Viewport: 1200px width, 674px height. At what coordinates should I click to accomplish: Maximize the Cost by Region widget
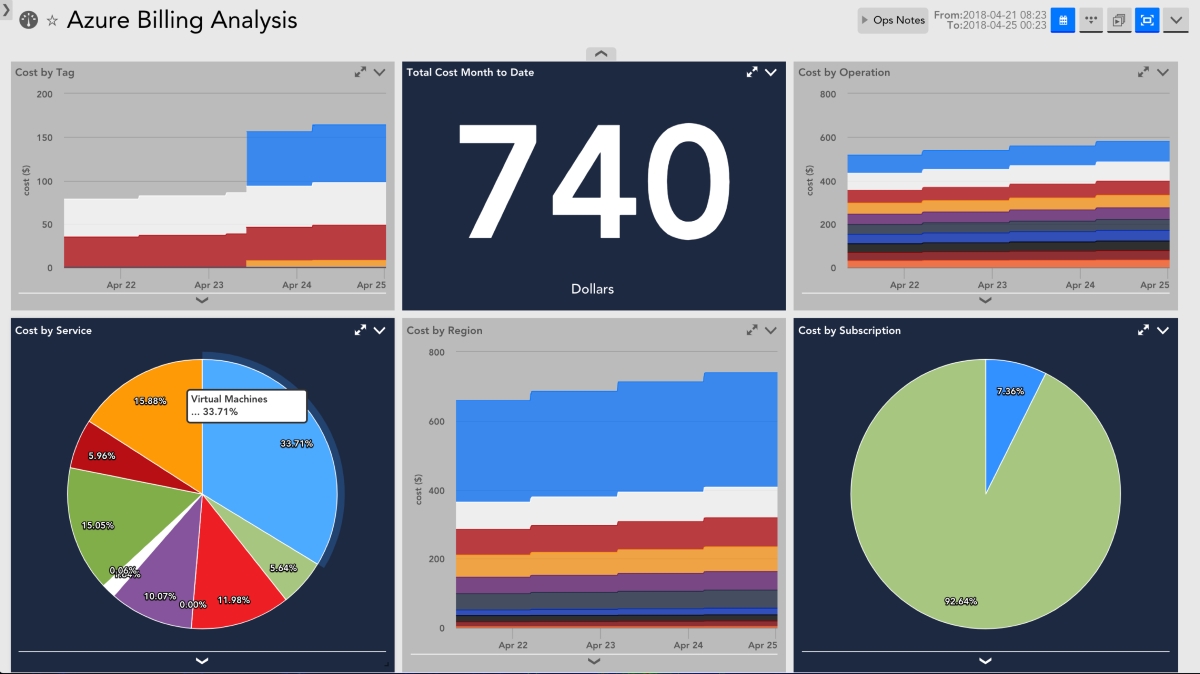752,330
